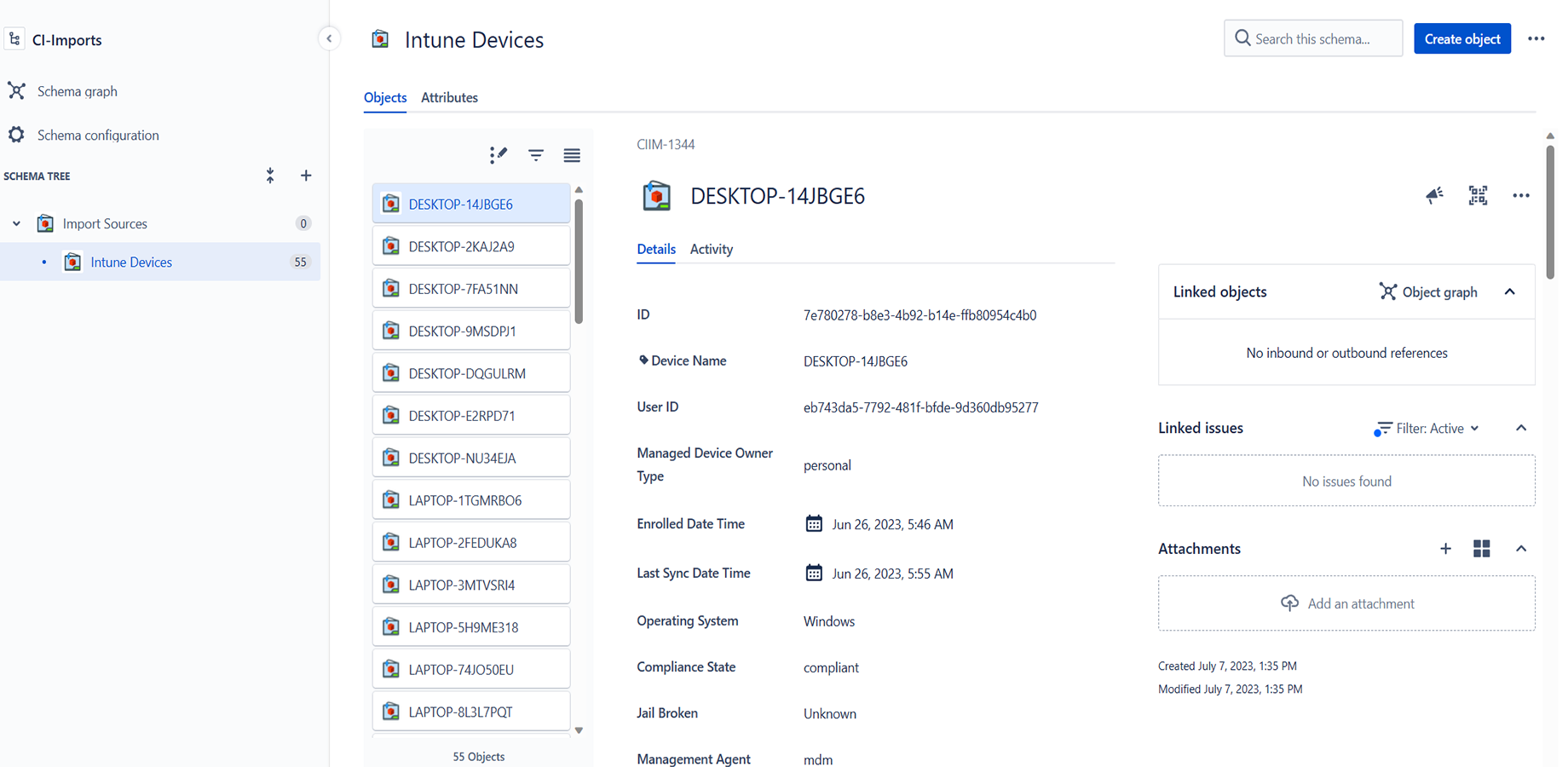Open the filter options for the object list
This screenshot has width=1568, height=767.
536,155
